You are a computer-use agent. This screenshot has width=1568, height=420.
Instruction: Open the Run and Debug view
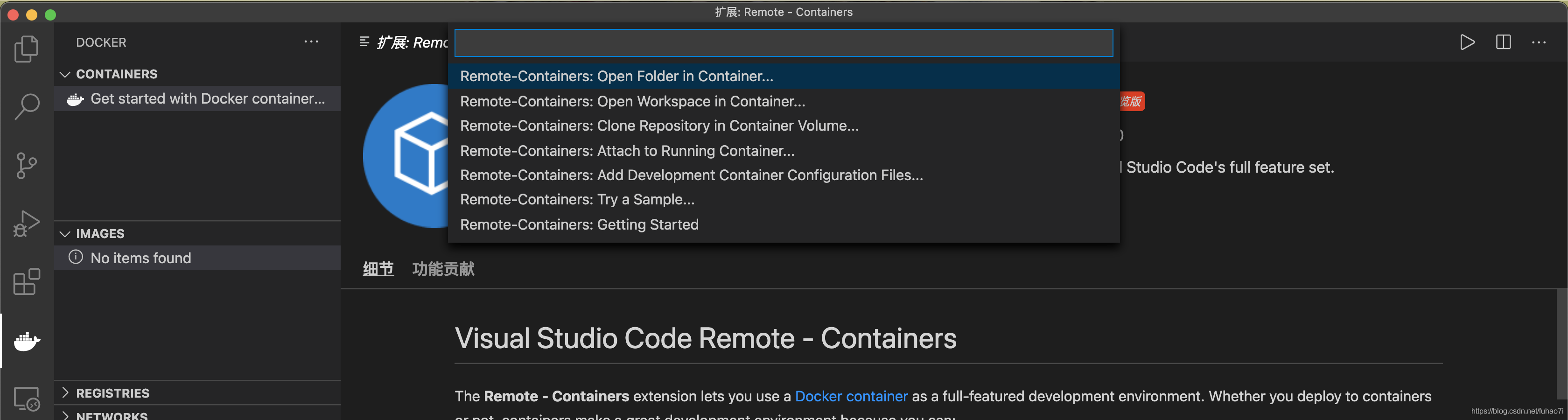pyautogui.click(x=26, y=224)
